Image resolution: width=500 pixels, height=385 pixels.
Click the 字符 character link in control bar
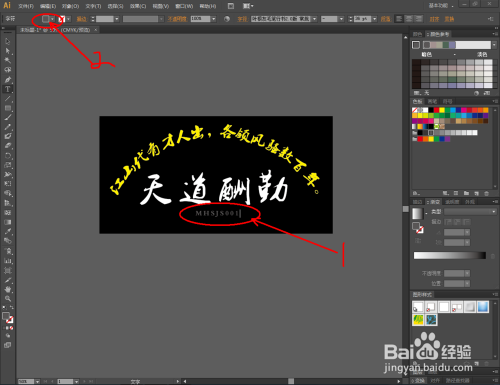pos(242,19)
